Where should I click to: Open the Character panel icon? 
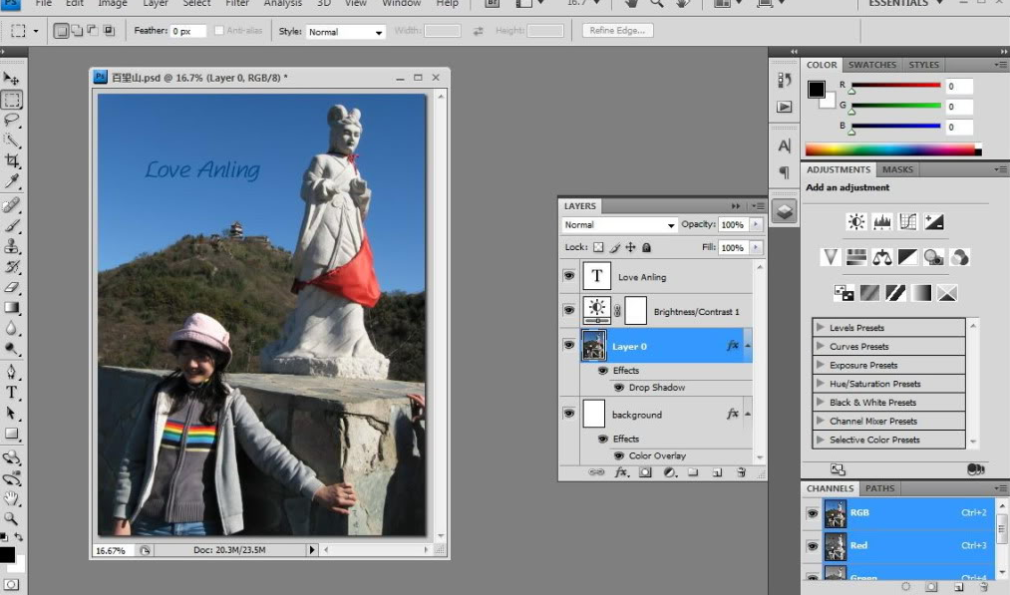tap(784, 146)
